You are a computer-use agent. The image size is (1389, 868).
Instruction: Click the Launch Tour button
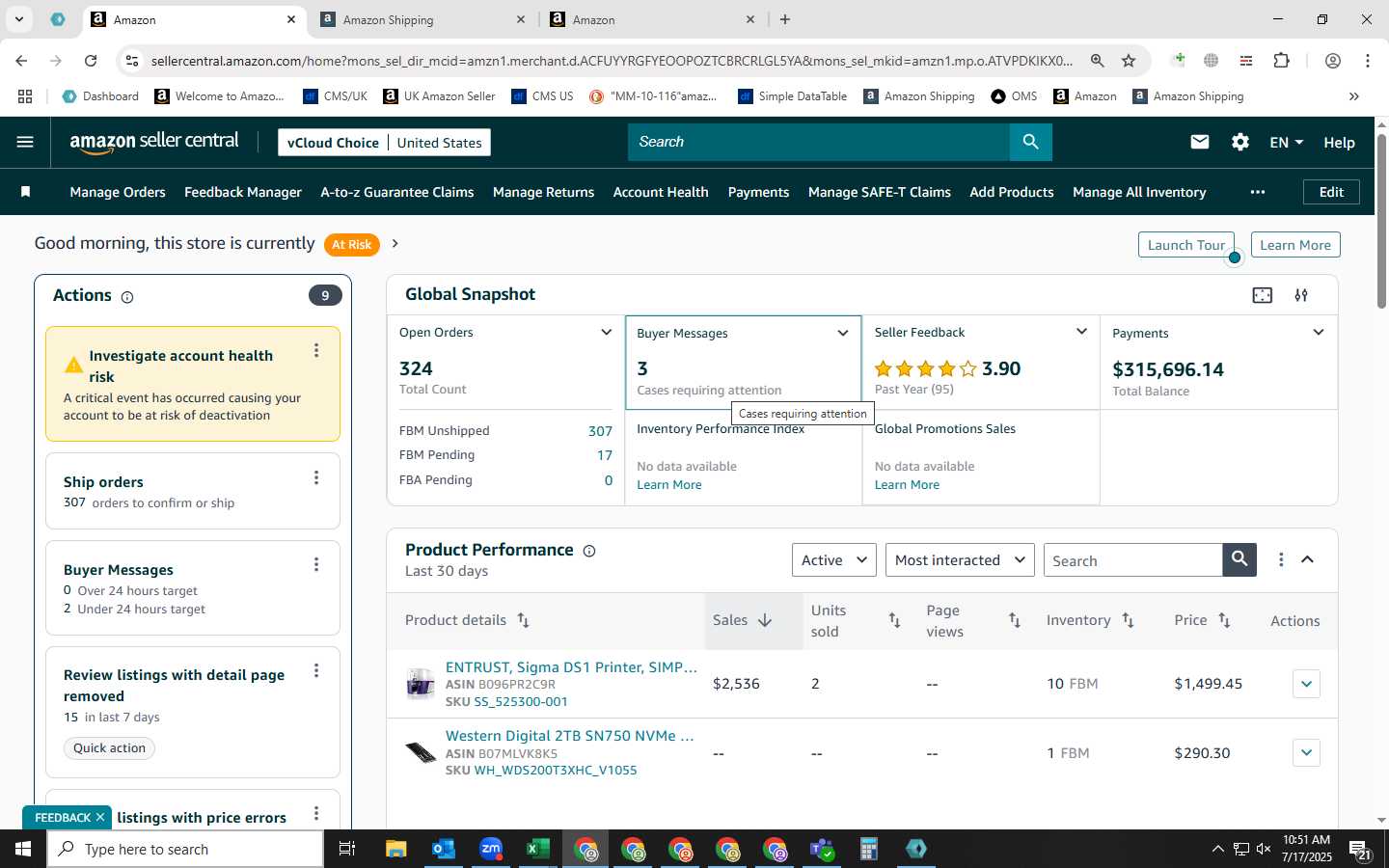tap(1185, 245)
